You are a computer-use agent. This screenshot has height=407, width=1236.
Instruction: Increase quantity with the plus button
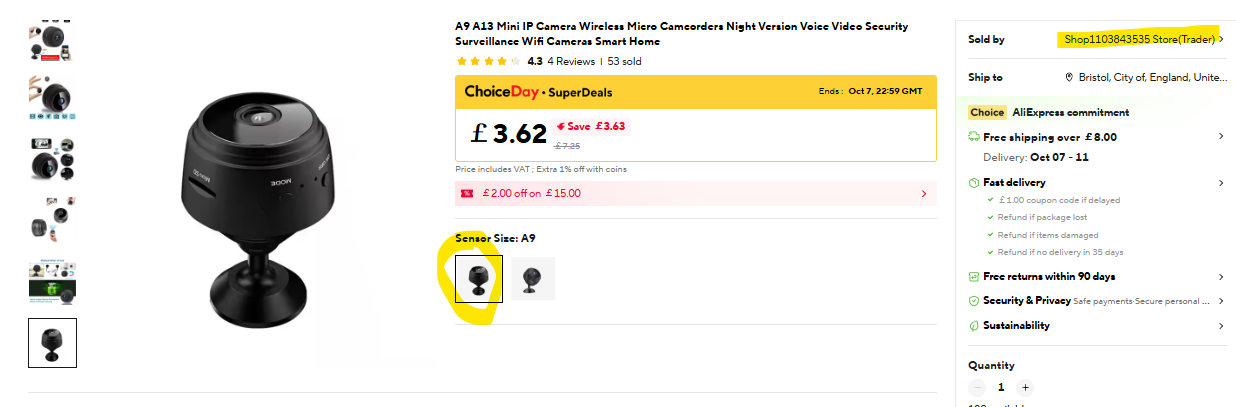click(x=1025, y=387)
